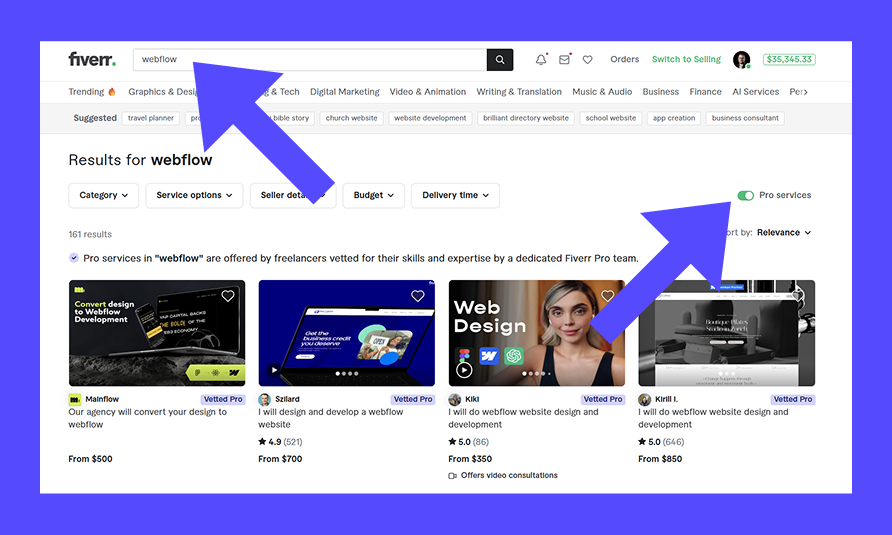Select the school website suggestion

coord(611,118)
